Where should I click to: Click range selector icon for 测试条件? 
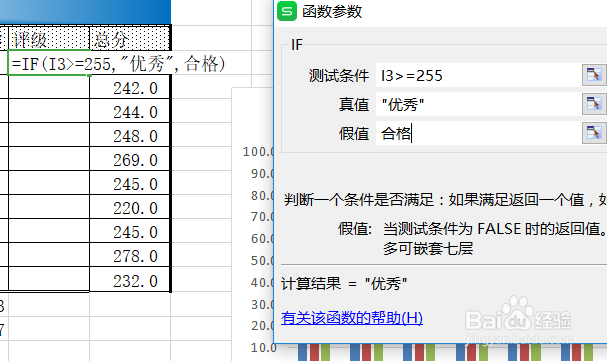click(594, 75)
